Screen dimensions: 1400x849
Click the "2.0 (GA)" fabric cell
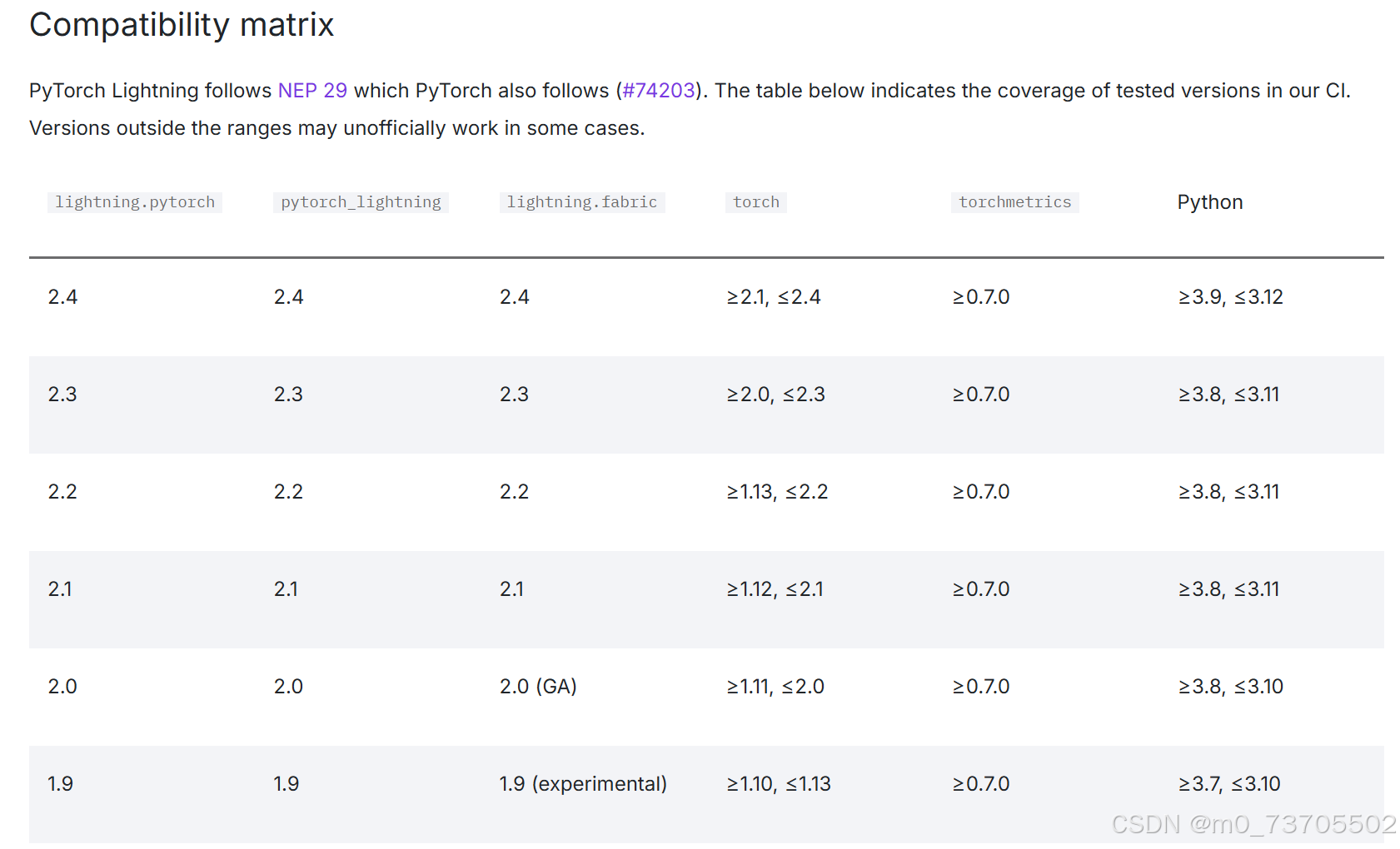coord(538,687)
